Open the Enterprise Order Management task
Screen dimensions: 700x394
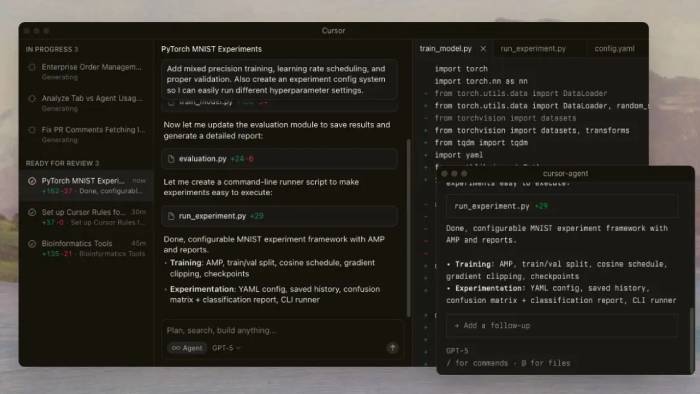[x=86, y=71]
